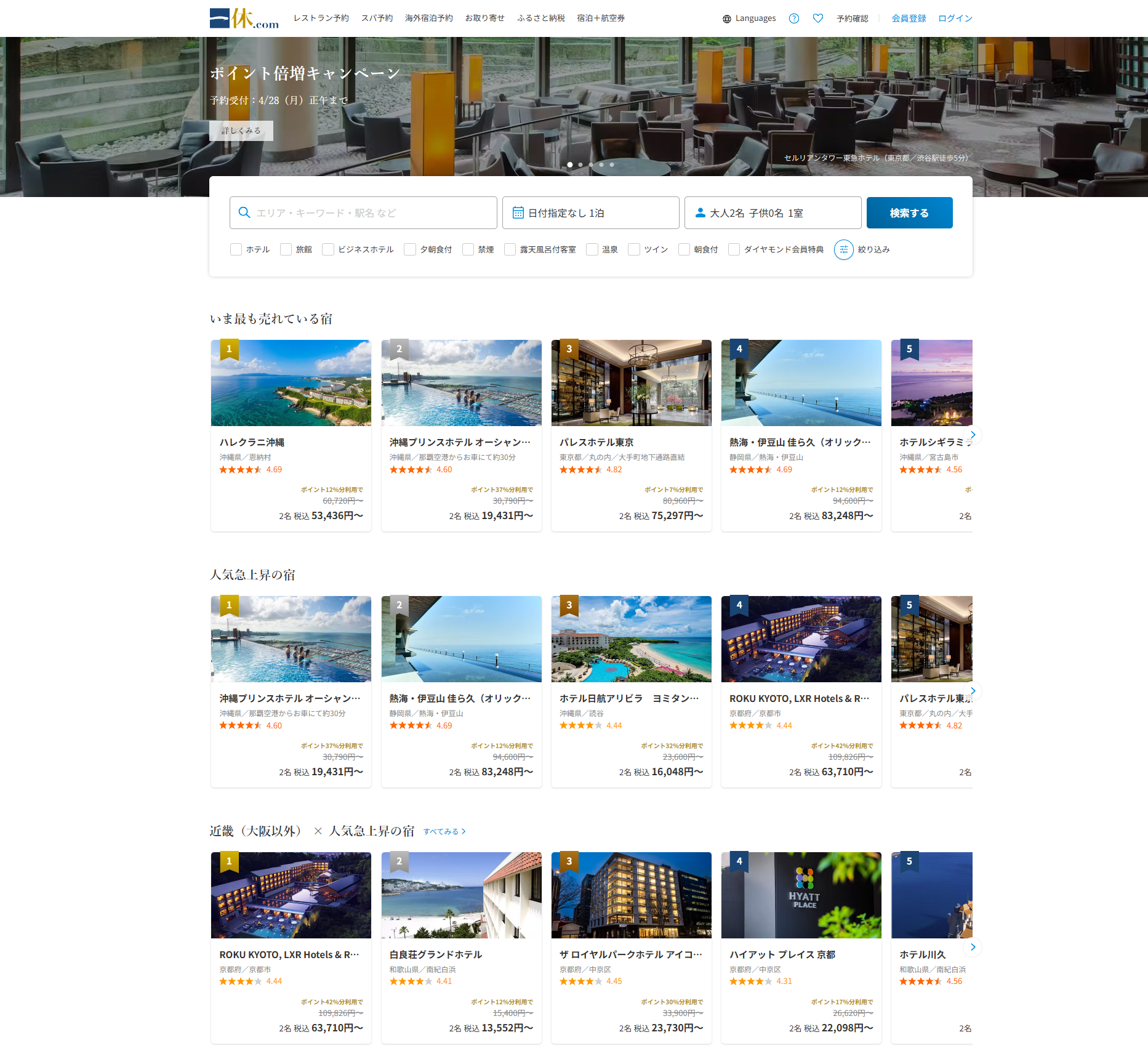
Task: Open ふるさと納税 menu item
Action: coord(541,18)
